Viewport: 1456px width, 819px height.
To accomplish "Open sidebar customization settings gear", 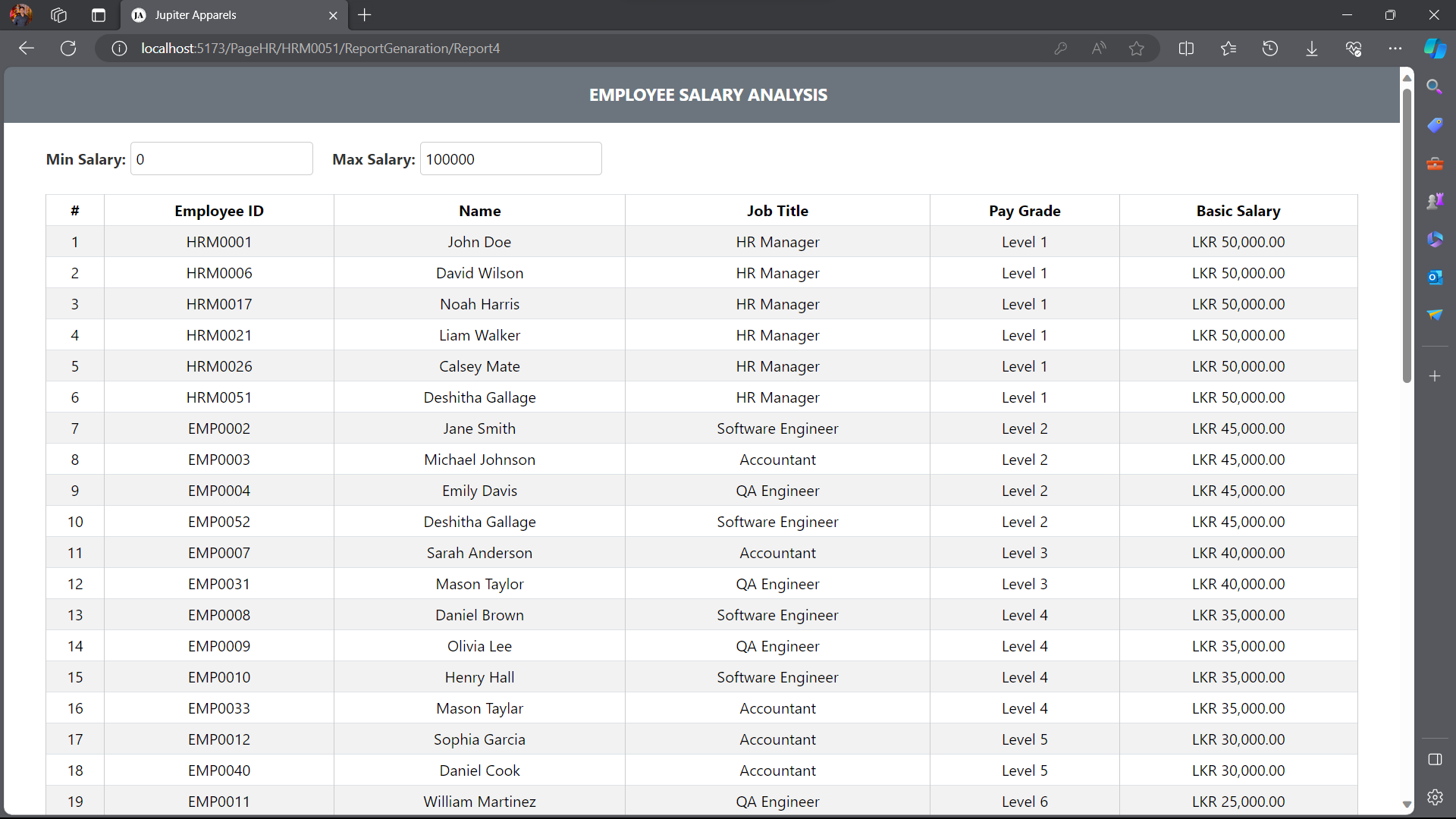I will click(1435, 797).
